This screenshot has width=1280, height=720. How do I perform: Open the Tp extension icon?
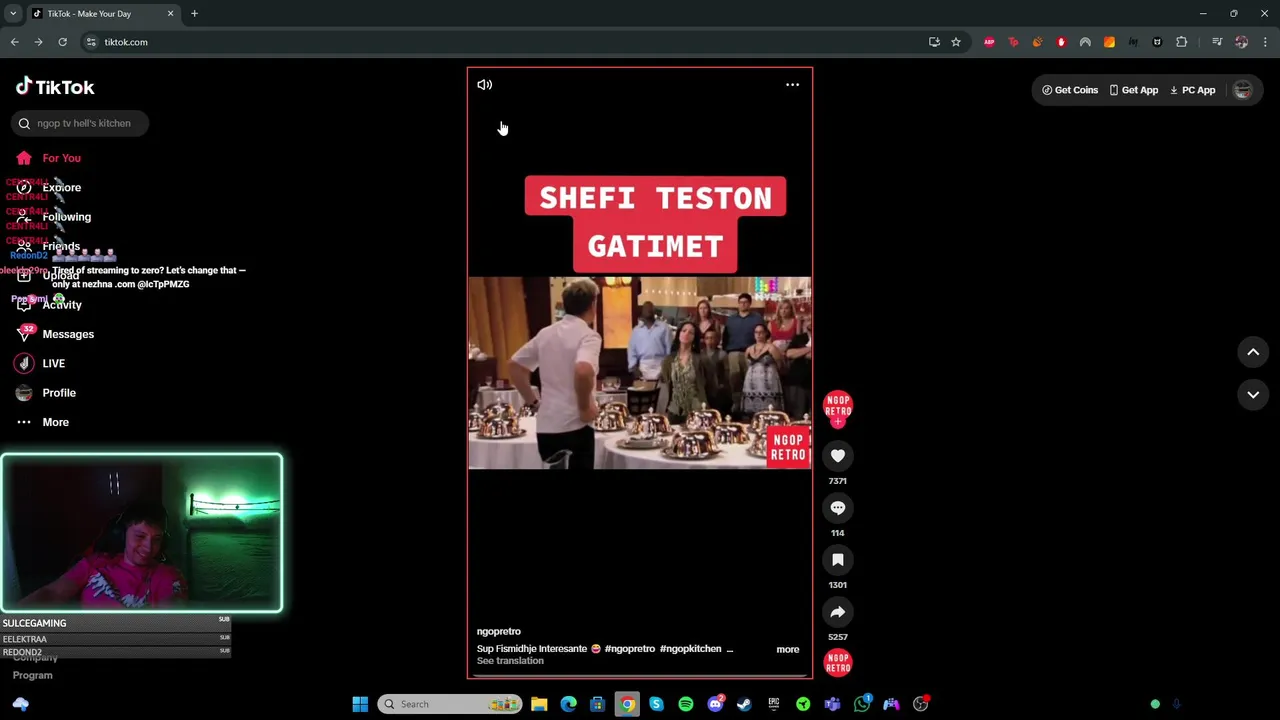[x=1013, y=42]
